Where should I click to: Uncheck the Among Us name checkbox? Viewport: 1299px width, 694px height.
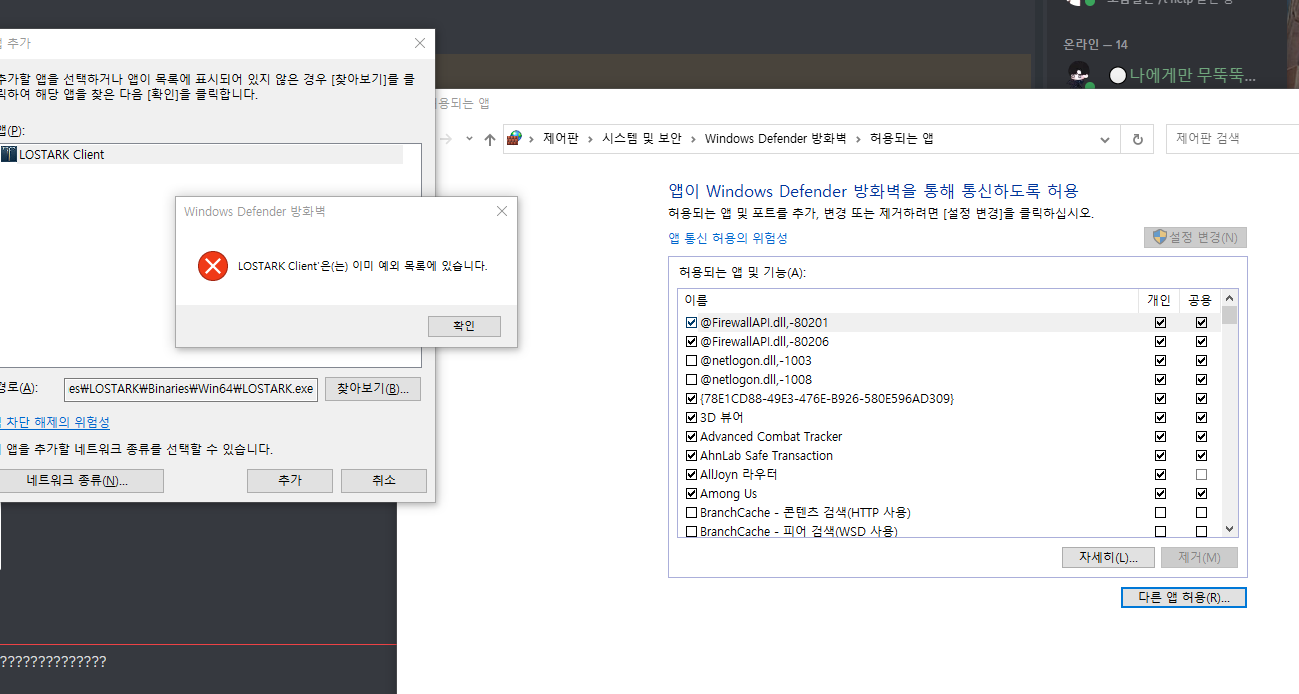(691, 494)
